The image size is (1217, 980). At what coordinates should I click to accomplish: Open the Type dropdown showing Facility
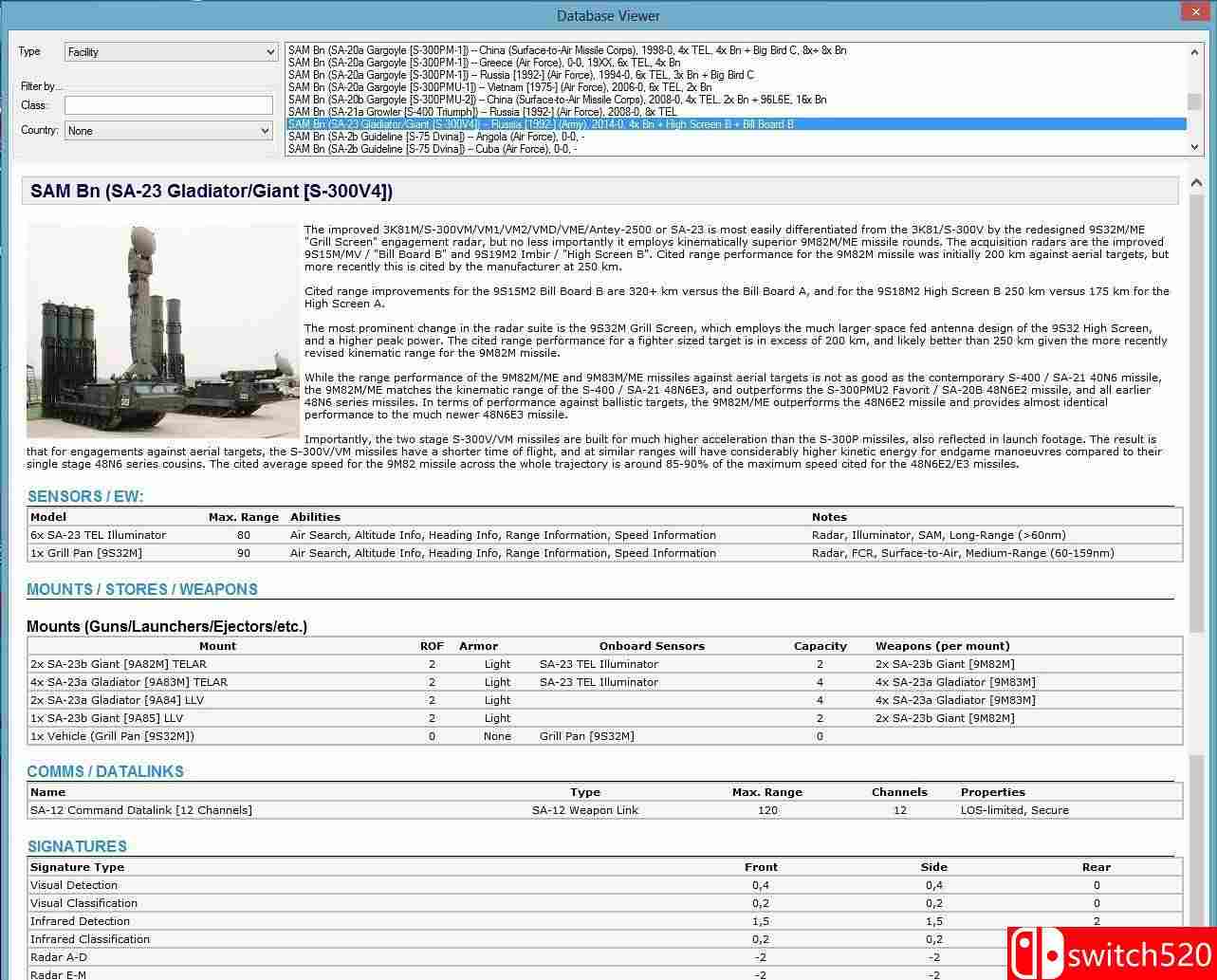(x=171, y=52)
